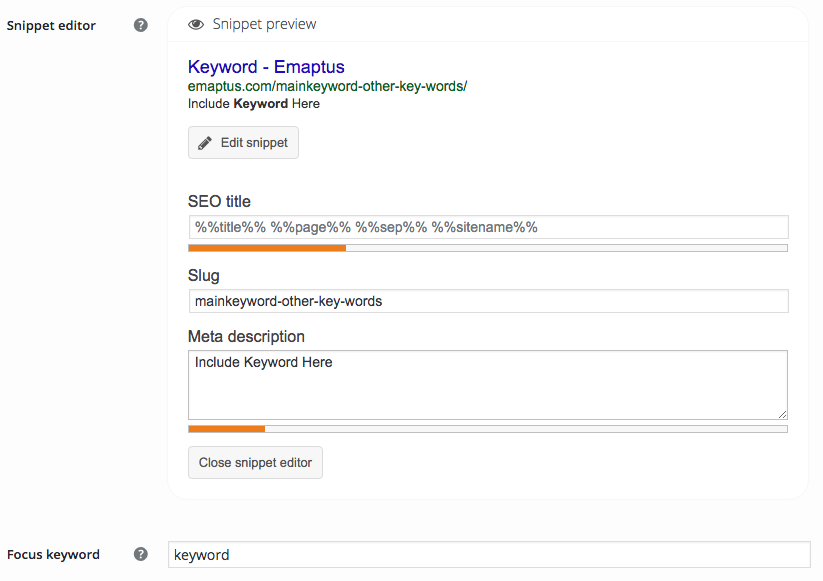Click into the Slug text field
Screen dimensions: 823x581
coord(488,301)
